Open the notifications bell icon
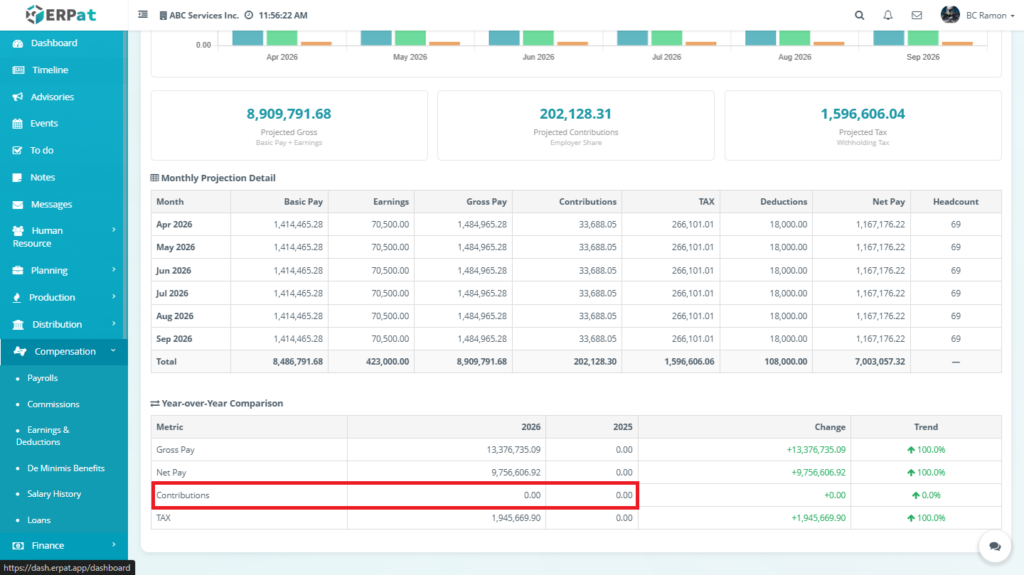Screen dimensions: 1024x575 click(x=888, y=15)
